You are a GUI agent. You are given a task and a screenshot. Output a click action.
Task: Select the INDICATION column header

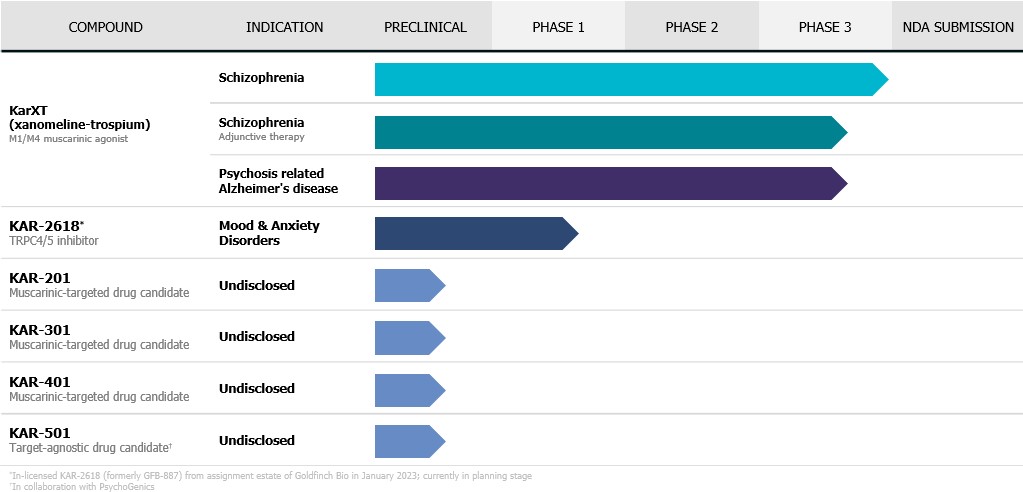point(284,27)
